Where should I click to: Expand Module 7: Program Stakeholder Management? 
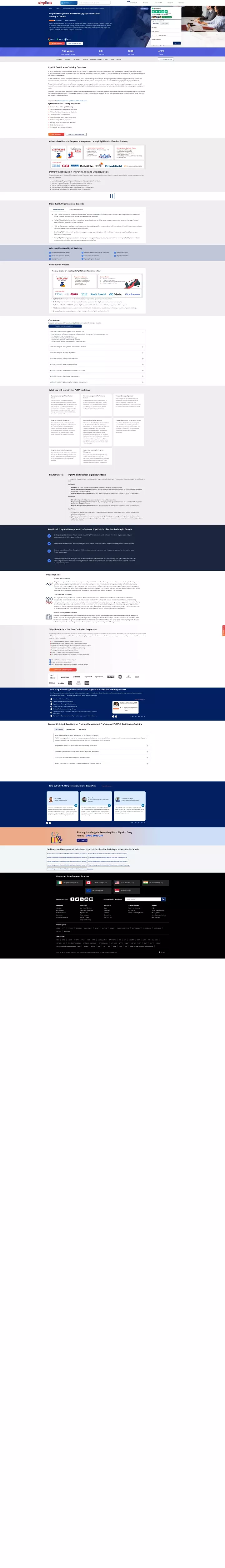click(97, 376)
